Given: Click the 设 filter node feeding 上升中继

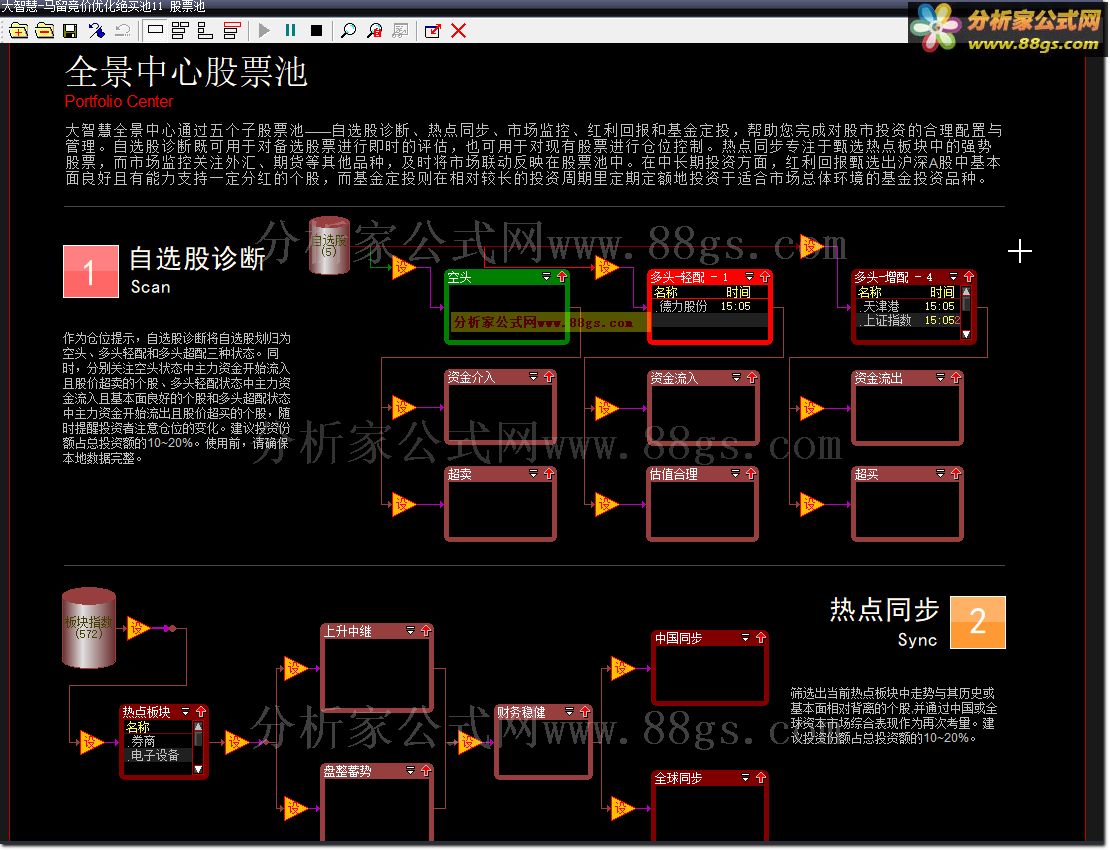Looking at the screenshot, I should click(295, 668).
